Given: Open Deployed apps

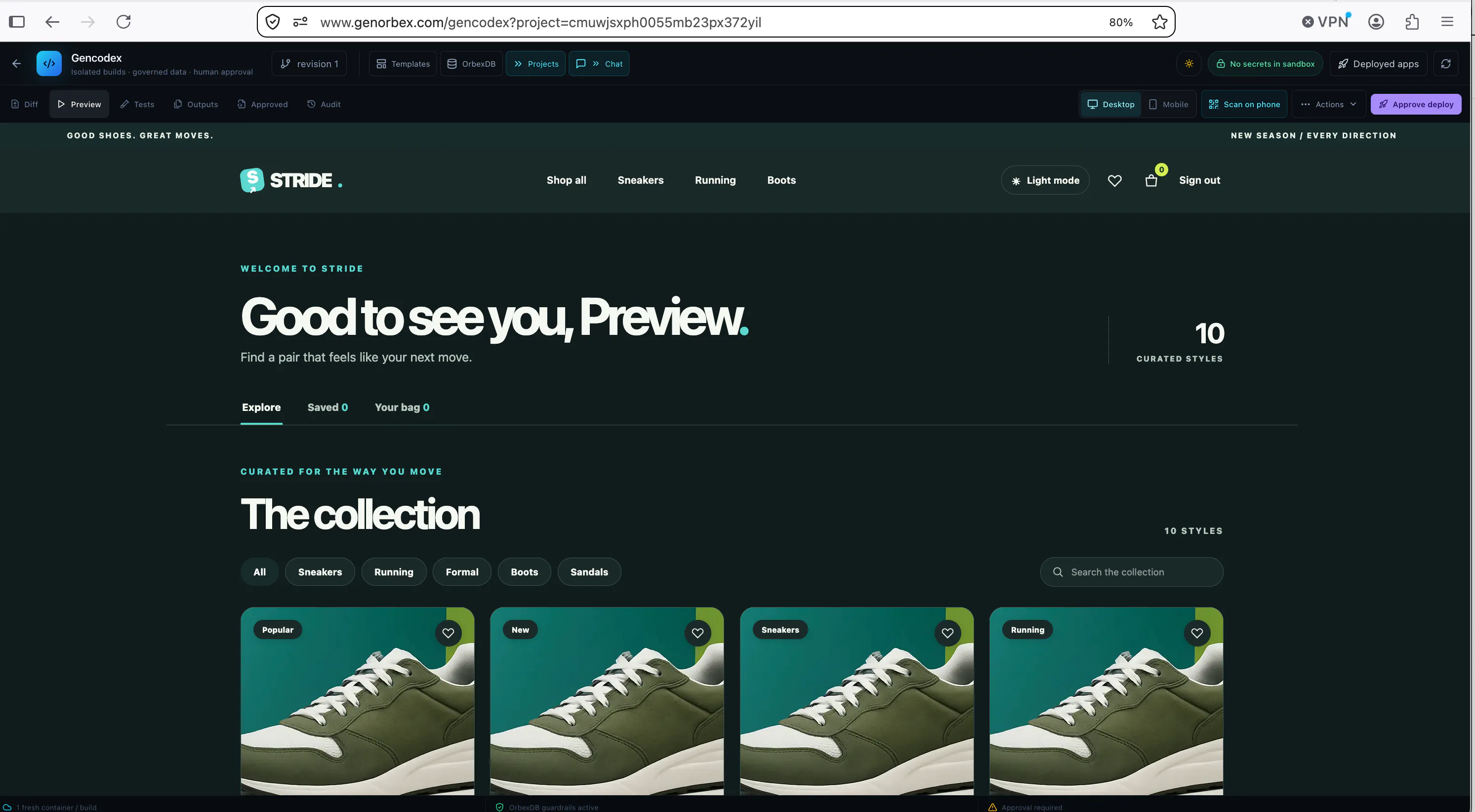Looking at the screenshot, I should pyautogui.click(x=1378, y=64).
